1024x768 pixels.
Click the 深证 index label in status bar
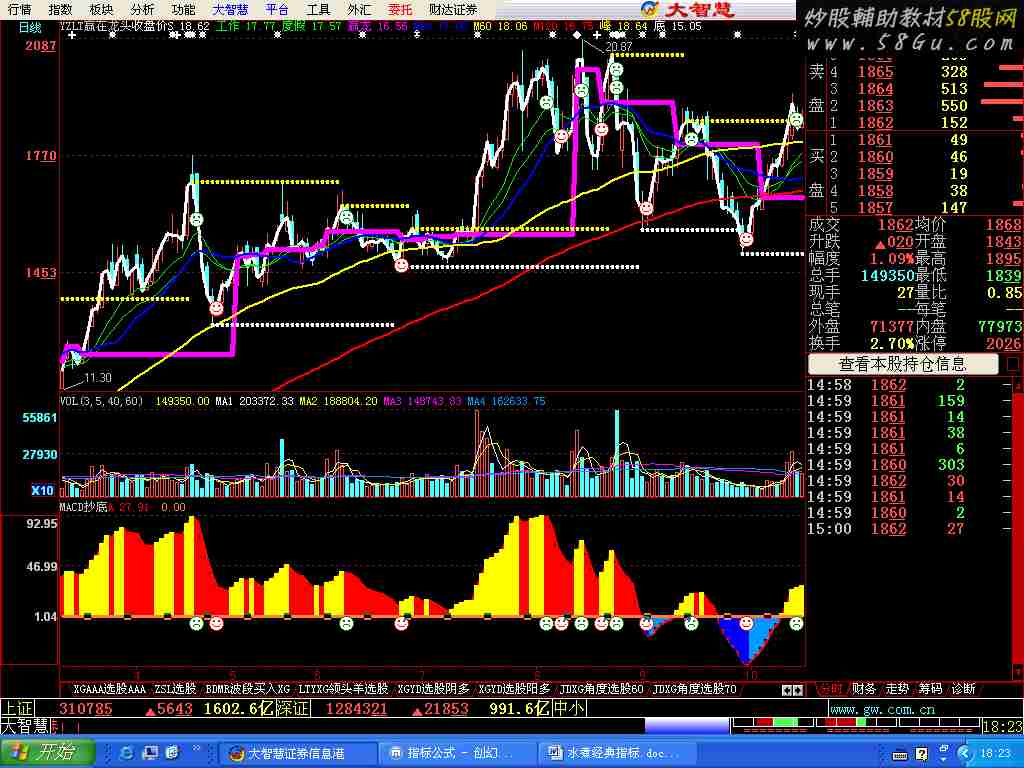[291, 708]
